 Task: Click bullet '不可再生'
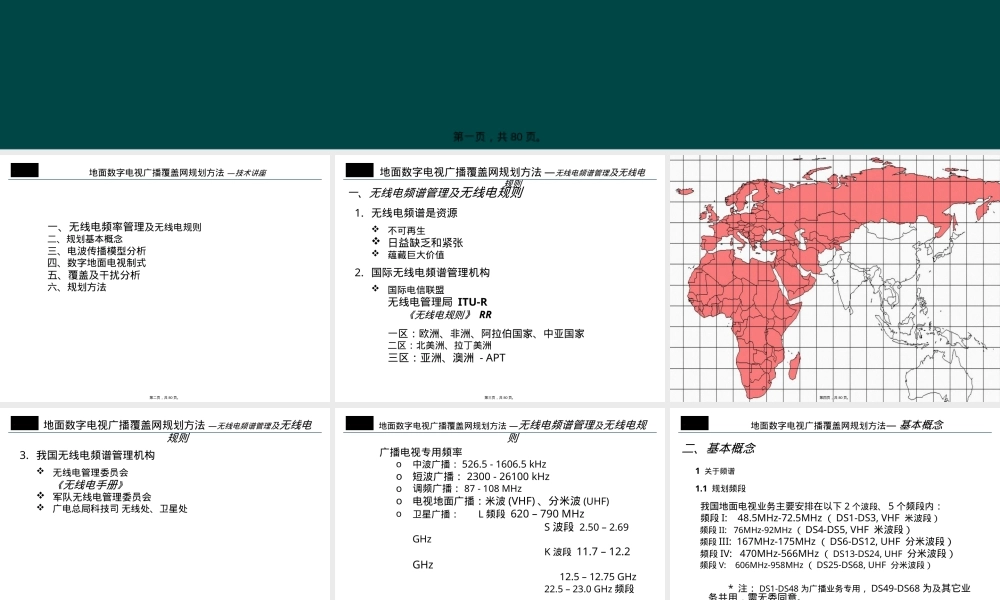click(406, 230)
